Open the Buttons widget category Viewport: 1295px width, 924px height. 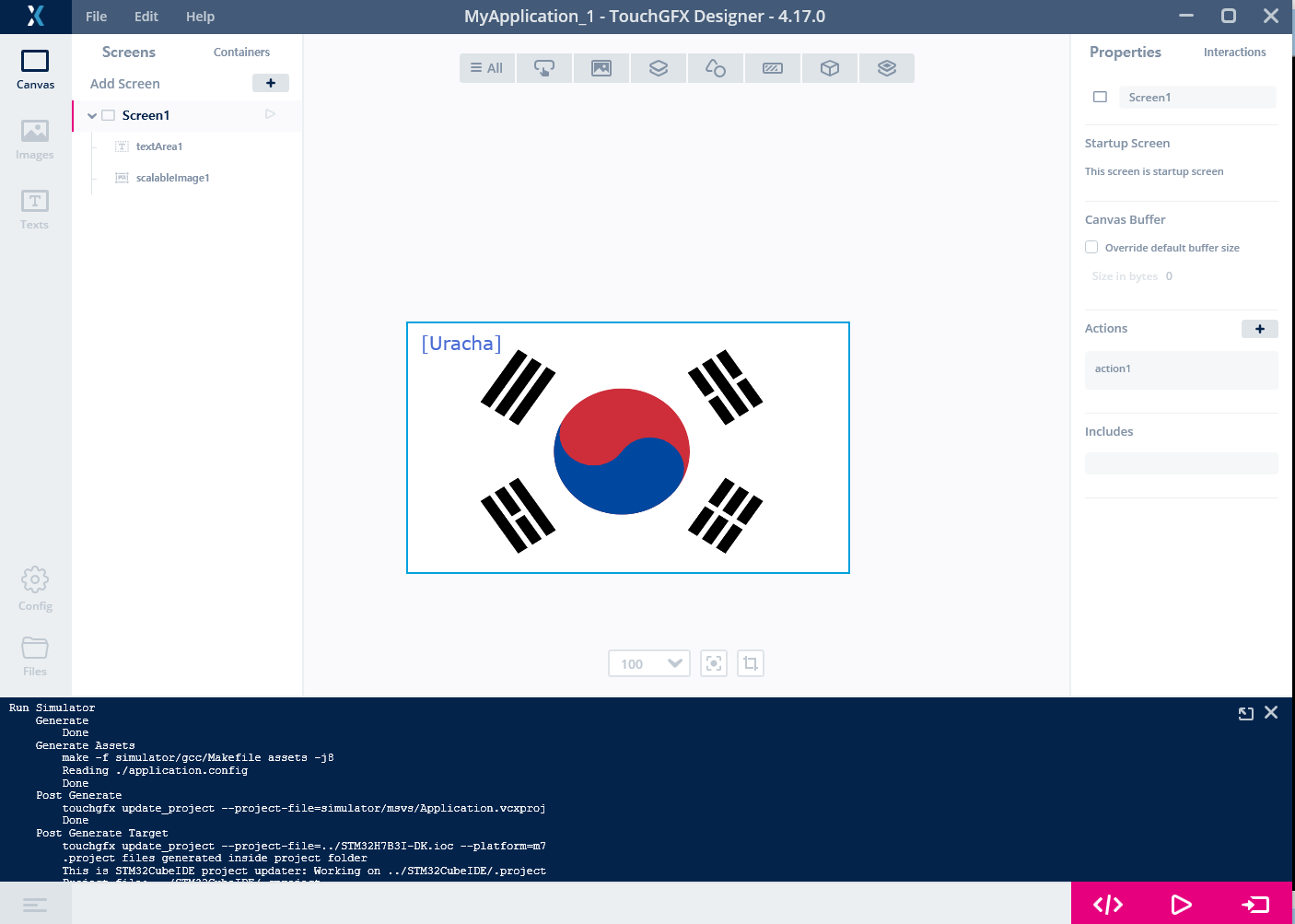click(x=544, y=68)
